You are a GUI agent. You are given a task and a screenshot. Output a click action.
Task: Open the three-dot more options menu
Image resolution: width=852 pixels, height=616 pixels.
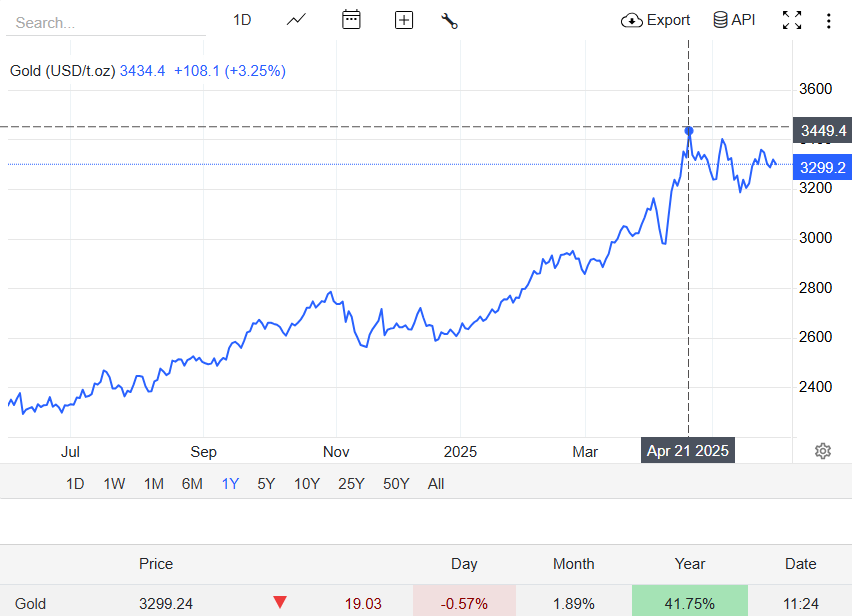click(829, 21)
